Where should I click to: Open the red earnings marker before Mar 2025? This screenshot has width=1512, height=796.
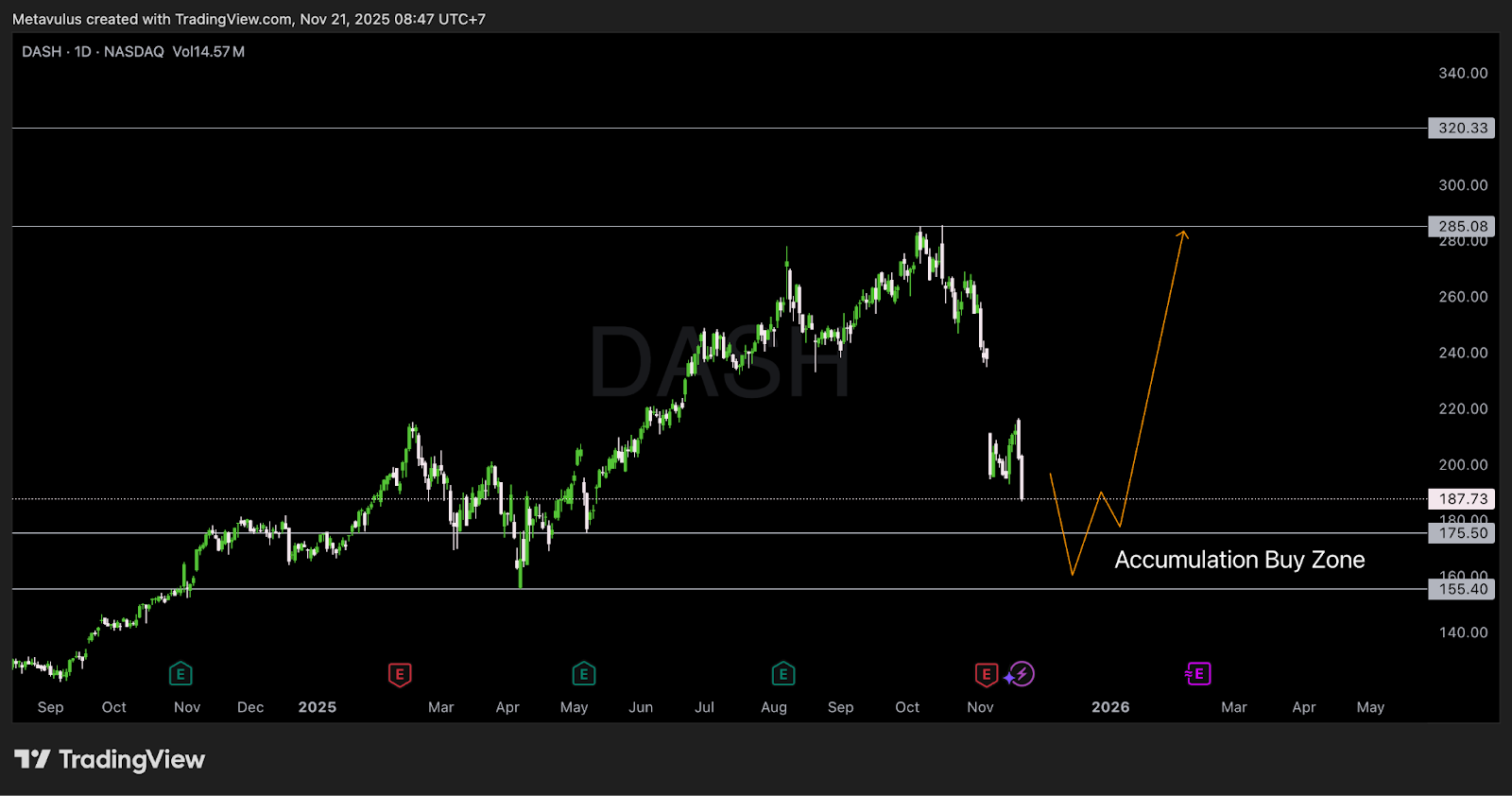tap(400, 674)
